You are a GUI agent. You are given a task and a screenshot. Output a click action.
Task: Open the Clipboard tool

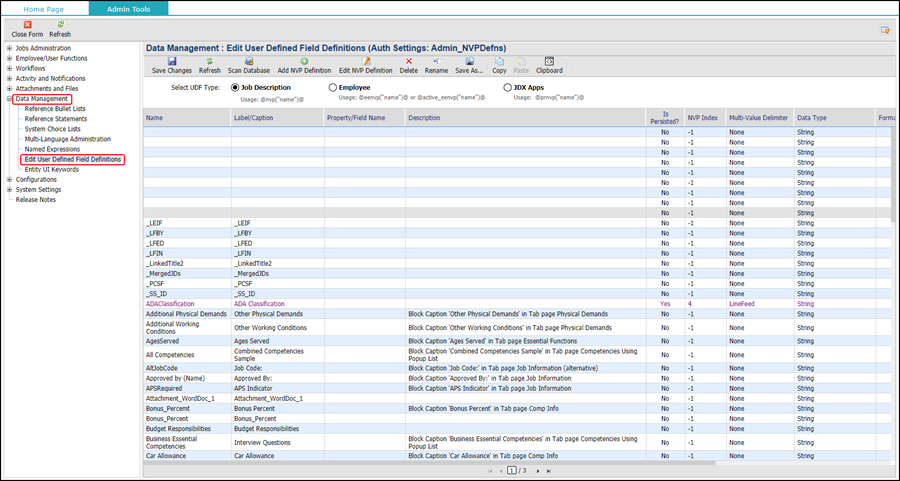point(549,61)
